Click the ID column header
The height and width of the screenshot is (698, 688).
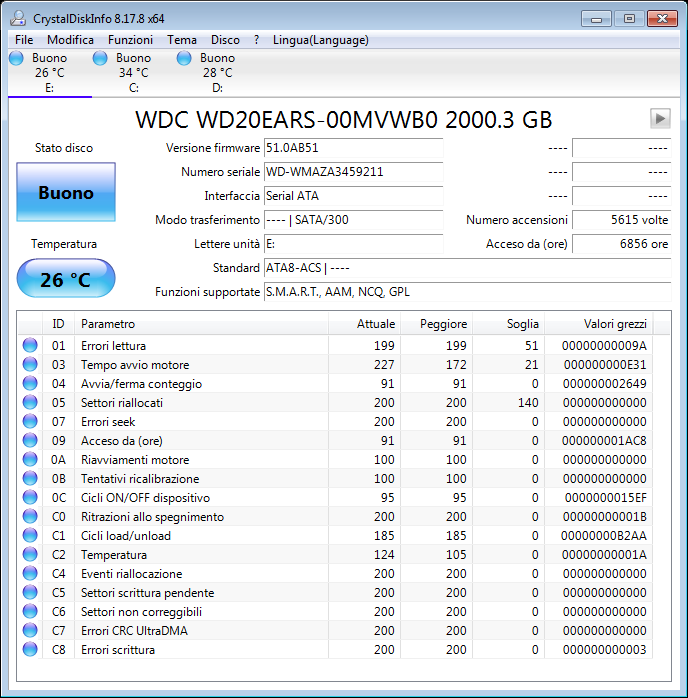(x=58, y=324)
